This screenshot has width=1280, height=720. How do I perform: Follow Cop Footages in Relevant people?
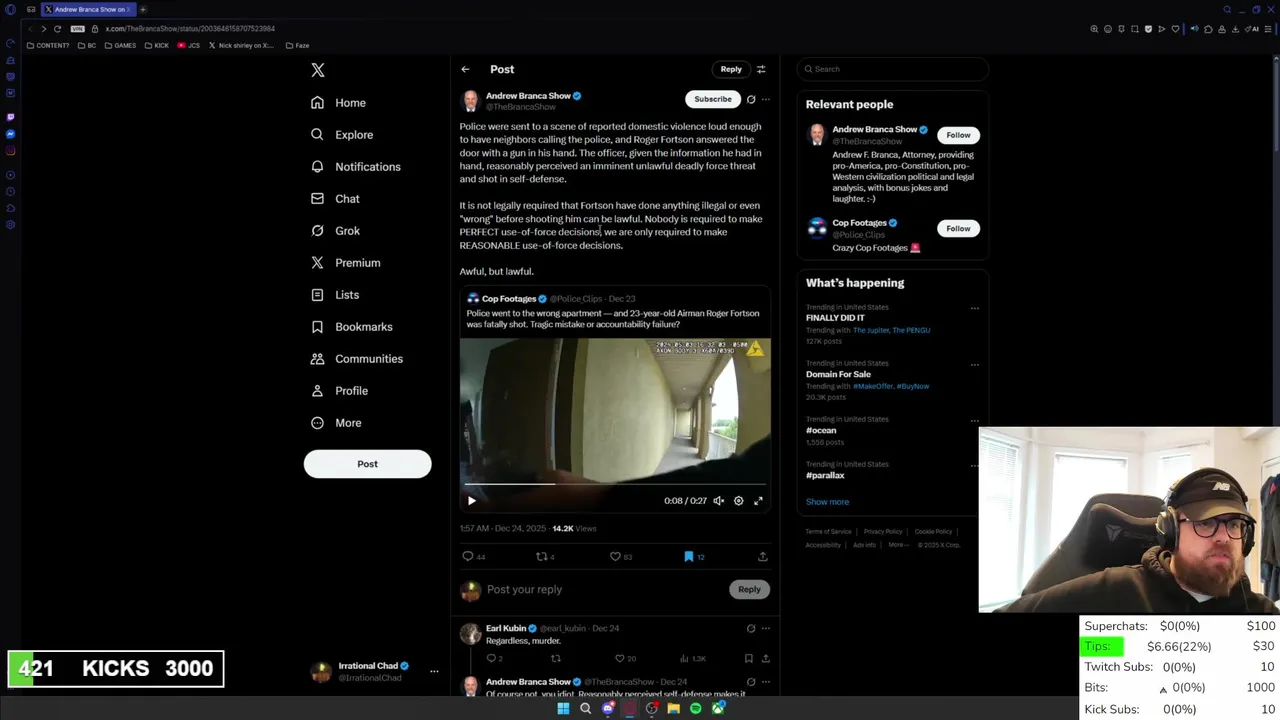tap(958, 228)
